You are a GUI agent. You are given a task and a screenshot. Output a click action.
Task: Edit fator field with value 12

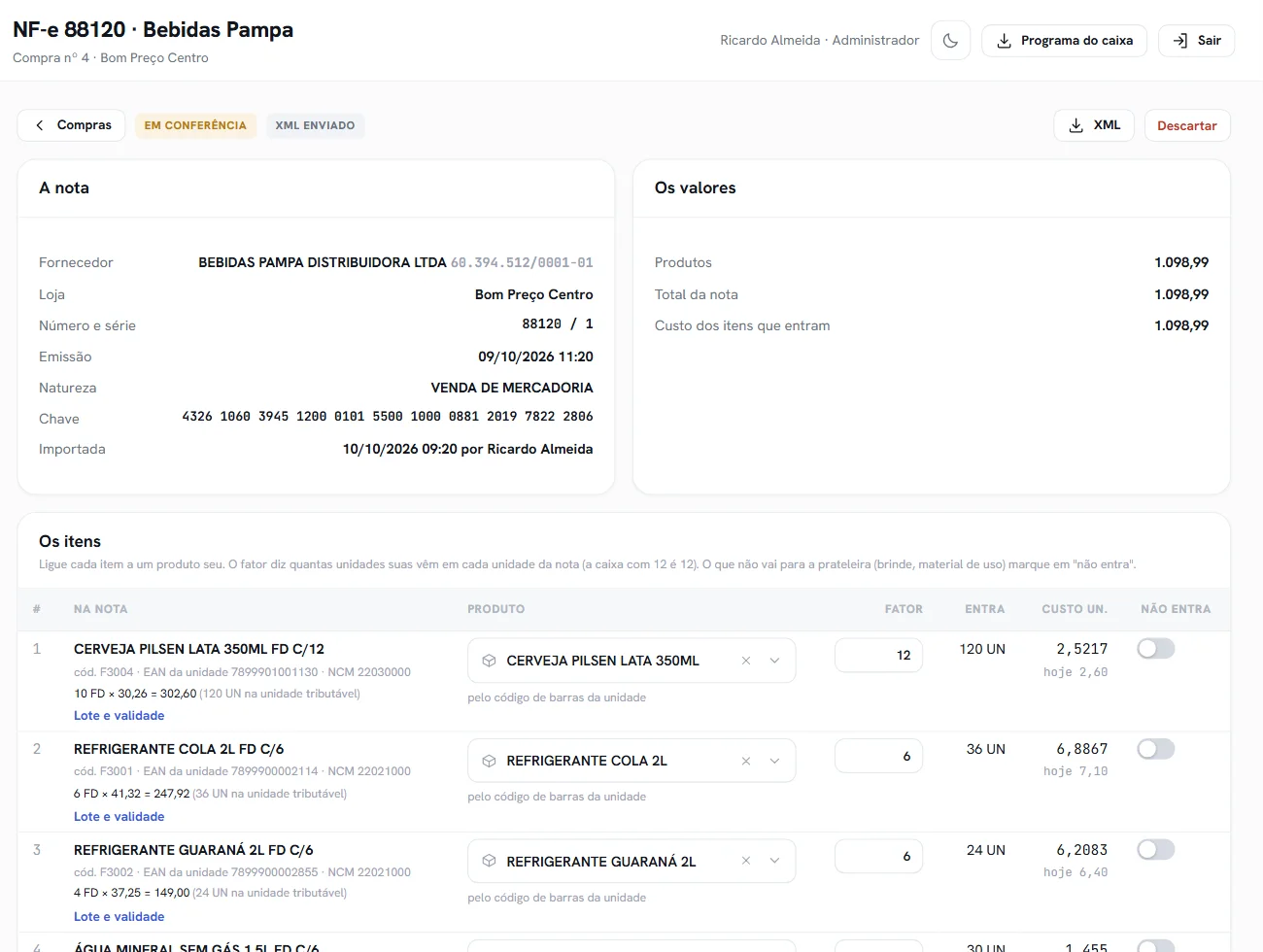[878, 655]
